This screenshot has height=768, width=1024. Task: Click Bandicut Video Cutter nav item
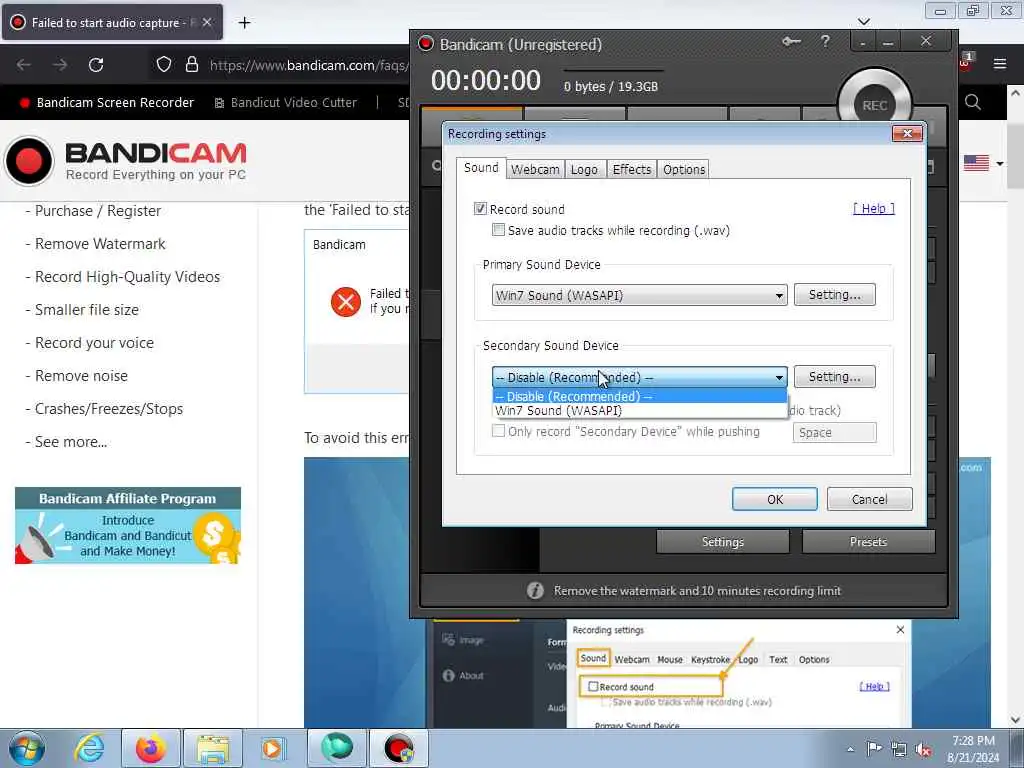286,103
